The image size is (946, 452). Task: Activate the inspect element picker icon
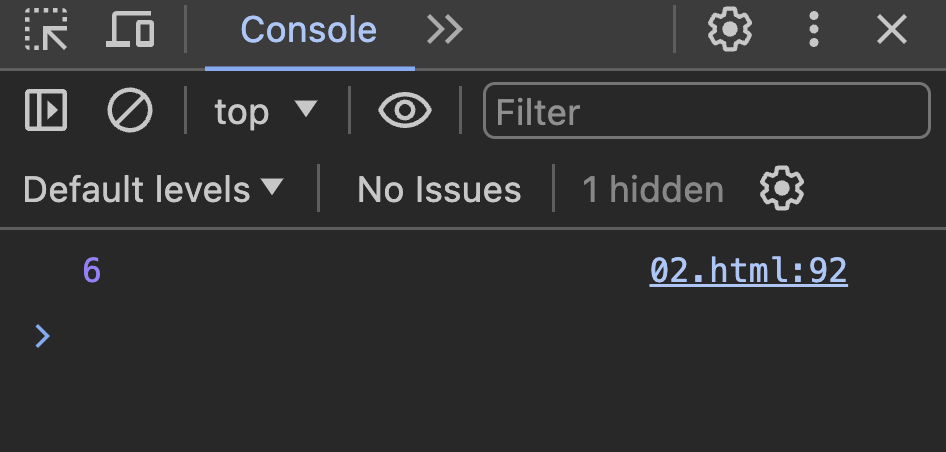pos(46,29)
